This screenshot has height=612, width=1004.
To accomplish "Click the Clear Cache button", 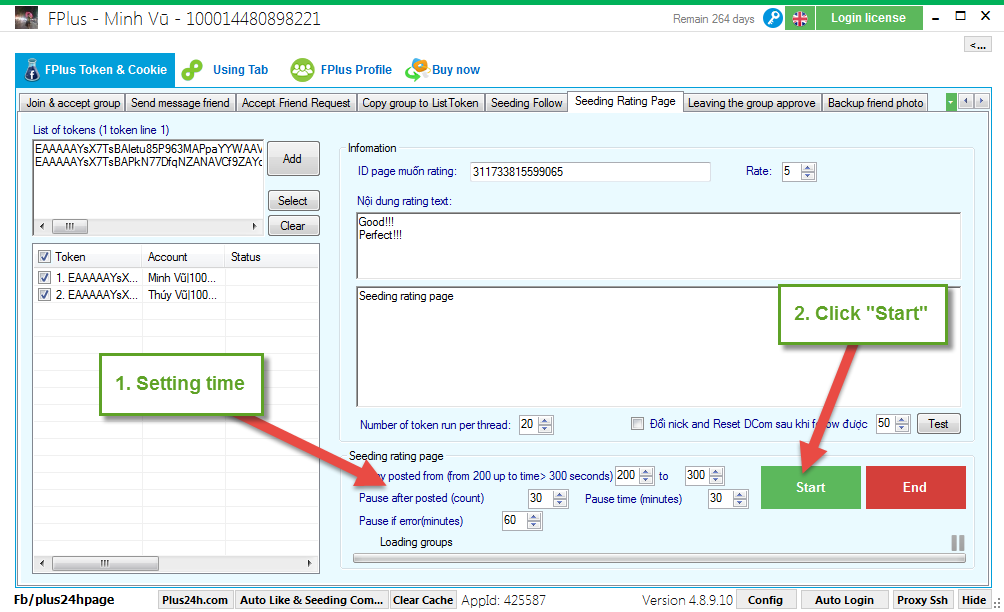I will click(423, 600).
